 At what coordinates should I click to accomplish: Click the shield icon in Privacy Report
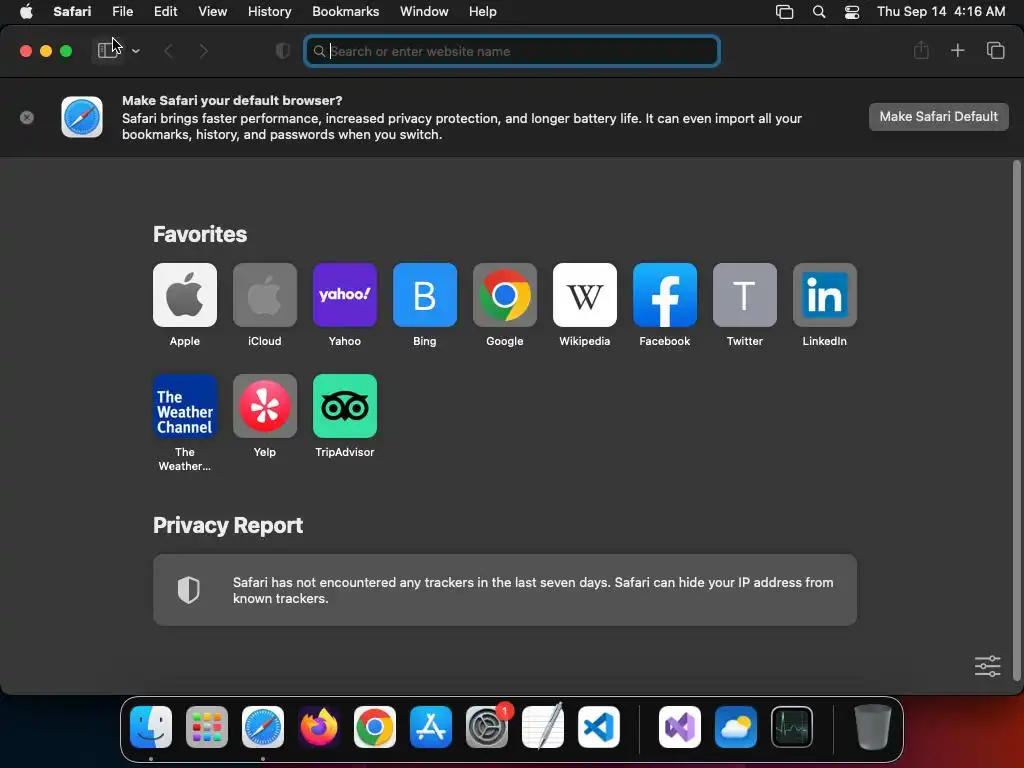189,590
